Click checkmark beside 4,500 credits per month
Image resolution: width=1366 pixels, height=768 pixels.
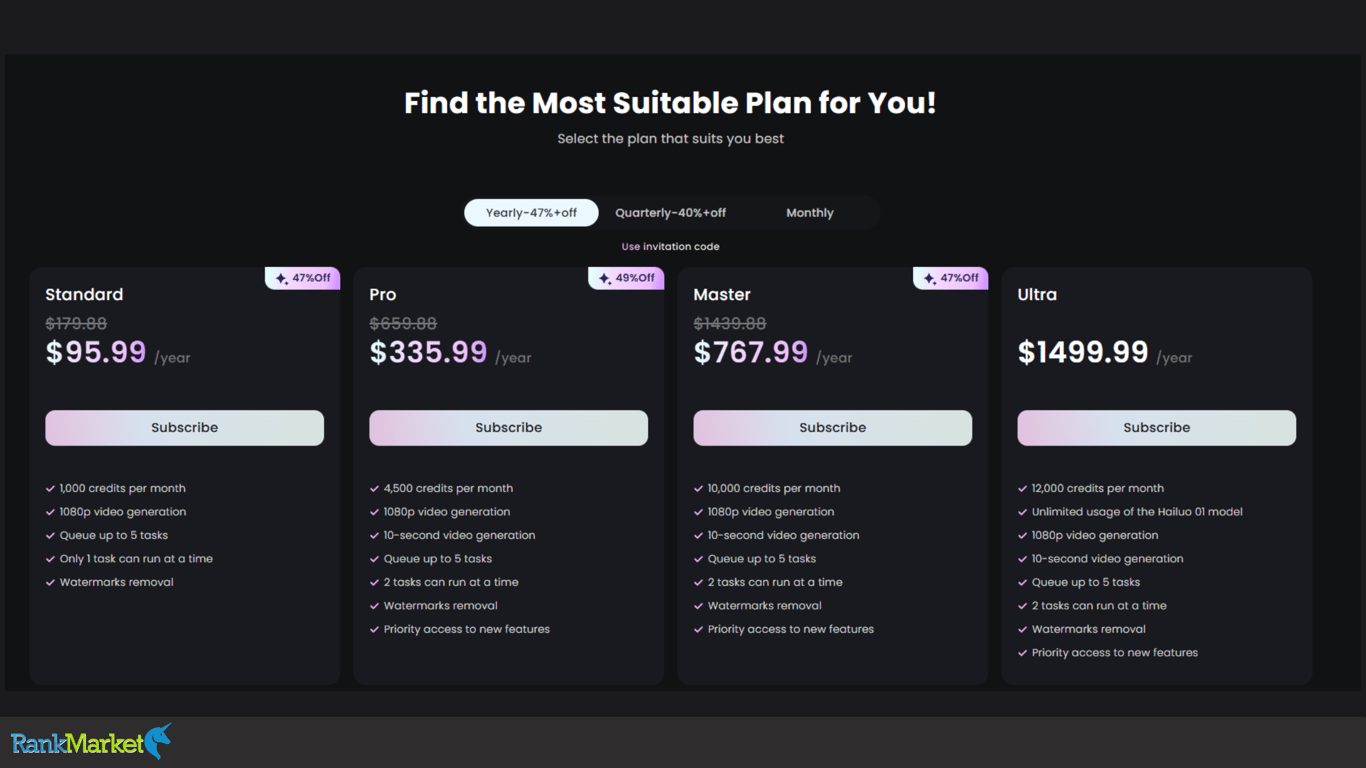pos(374,489)
